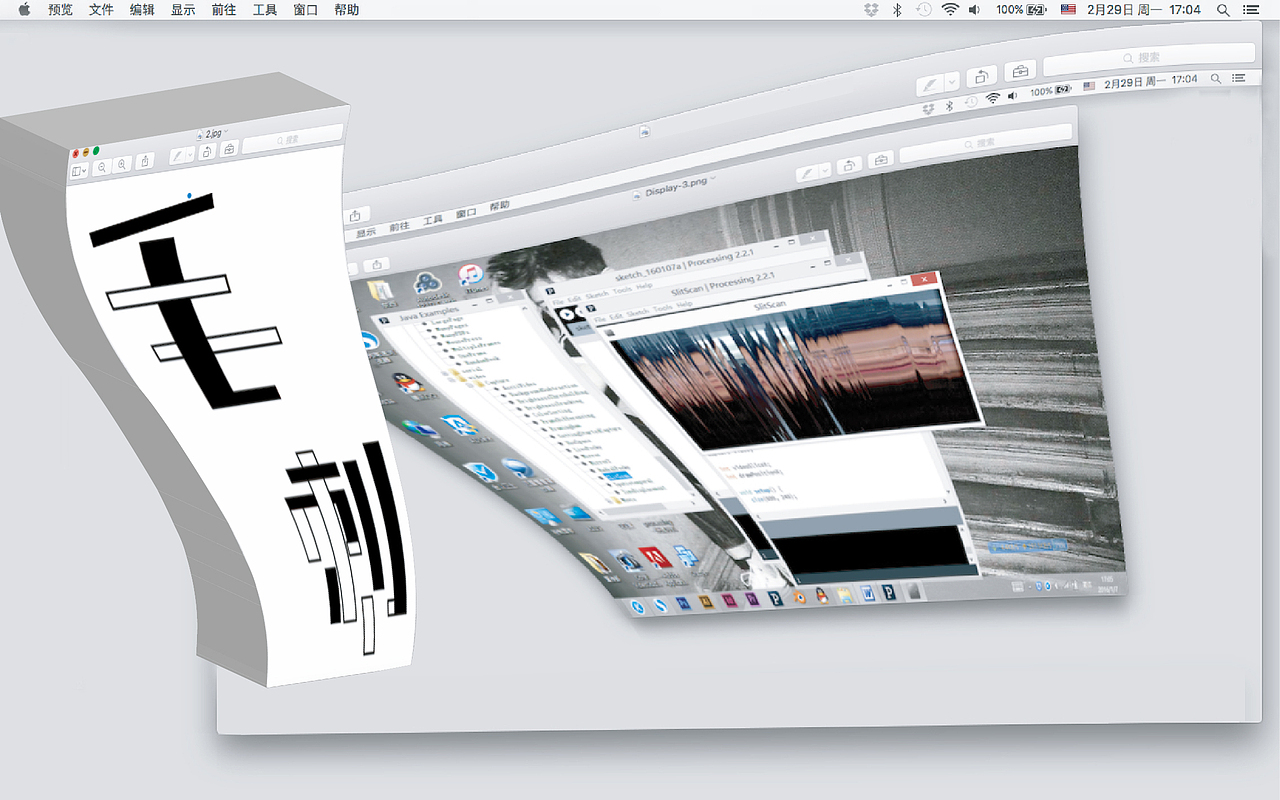Screen dimensions: 1280x800
Task: Click Rotate icon in Display-3.png window
Action: [849, 165]
